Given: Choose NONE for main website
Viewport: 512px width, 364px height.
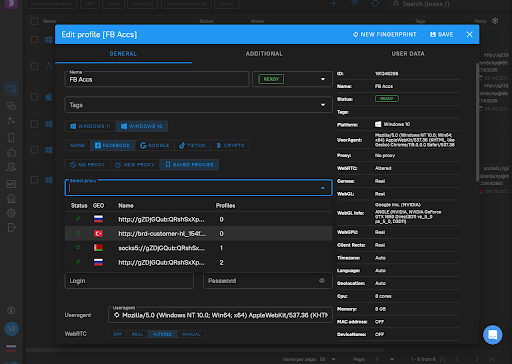Looking at the screenshot, I should pyautogui.click(x=77, y=145).
